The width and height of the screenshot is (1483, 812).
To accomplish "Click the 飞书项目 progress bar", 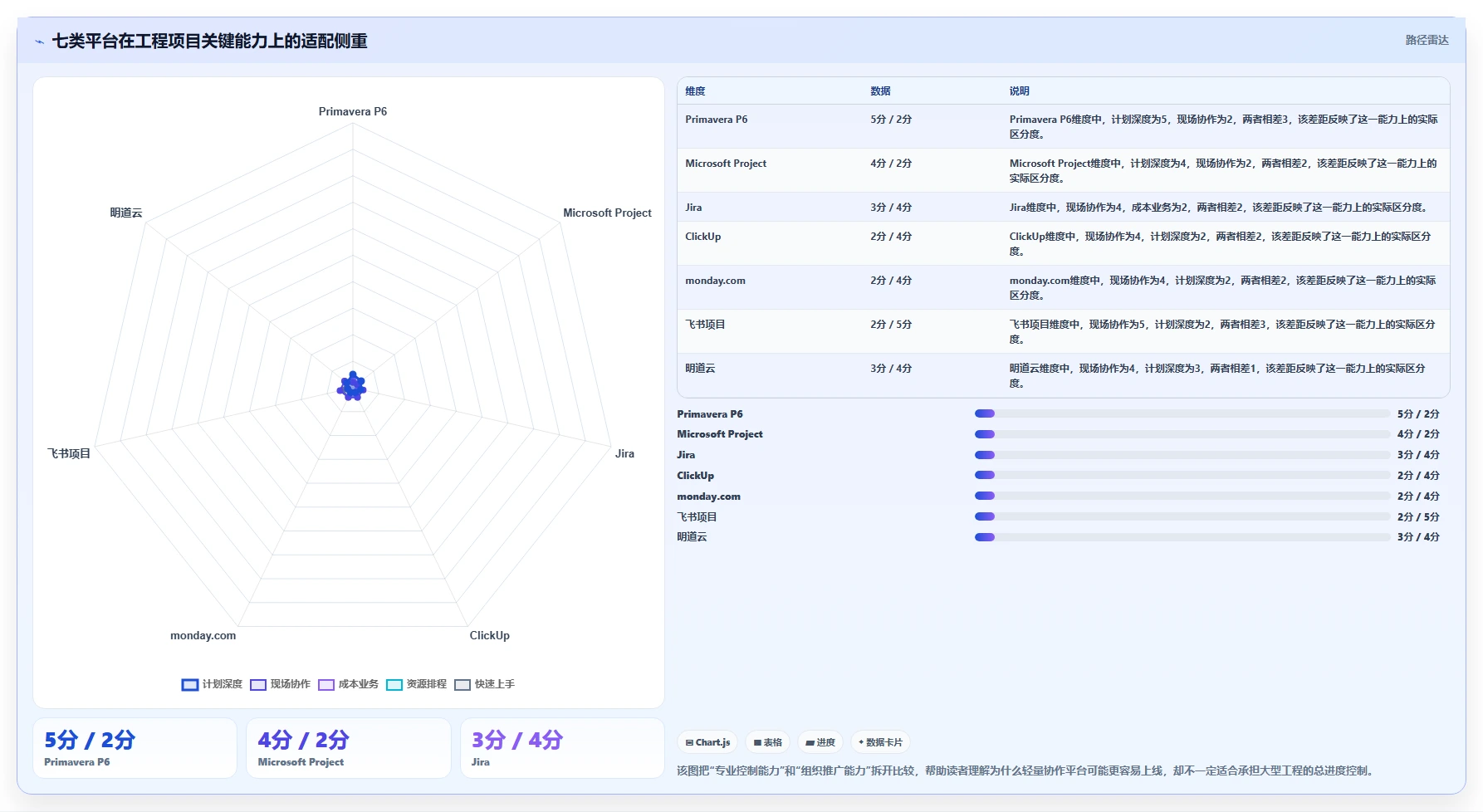I will (1182, 516).
